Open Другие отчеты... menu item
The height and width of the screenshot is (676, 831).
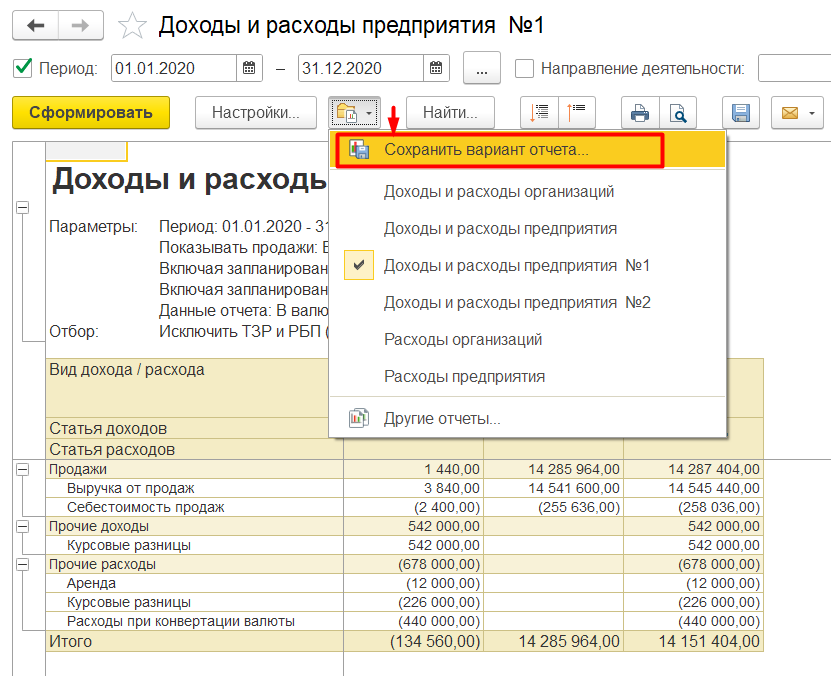coord(527,419)
